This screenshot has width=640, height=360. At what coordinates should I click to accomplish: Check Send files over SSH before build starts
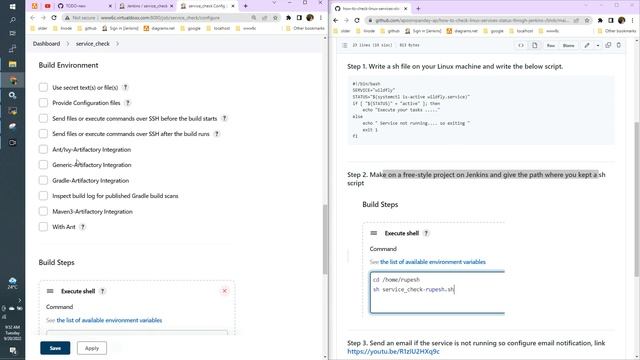tap(43, 118)
